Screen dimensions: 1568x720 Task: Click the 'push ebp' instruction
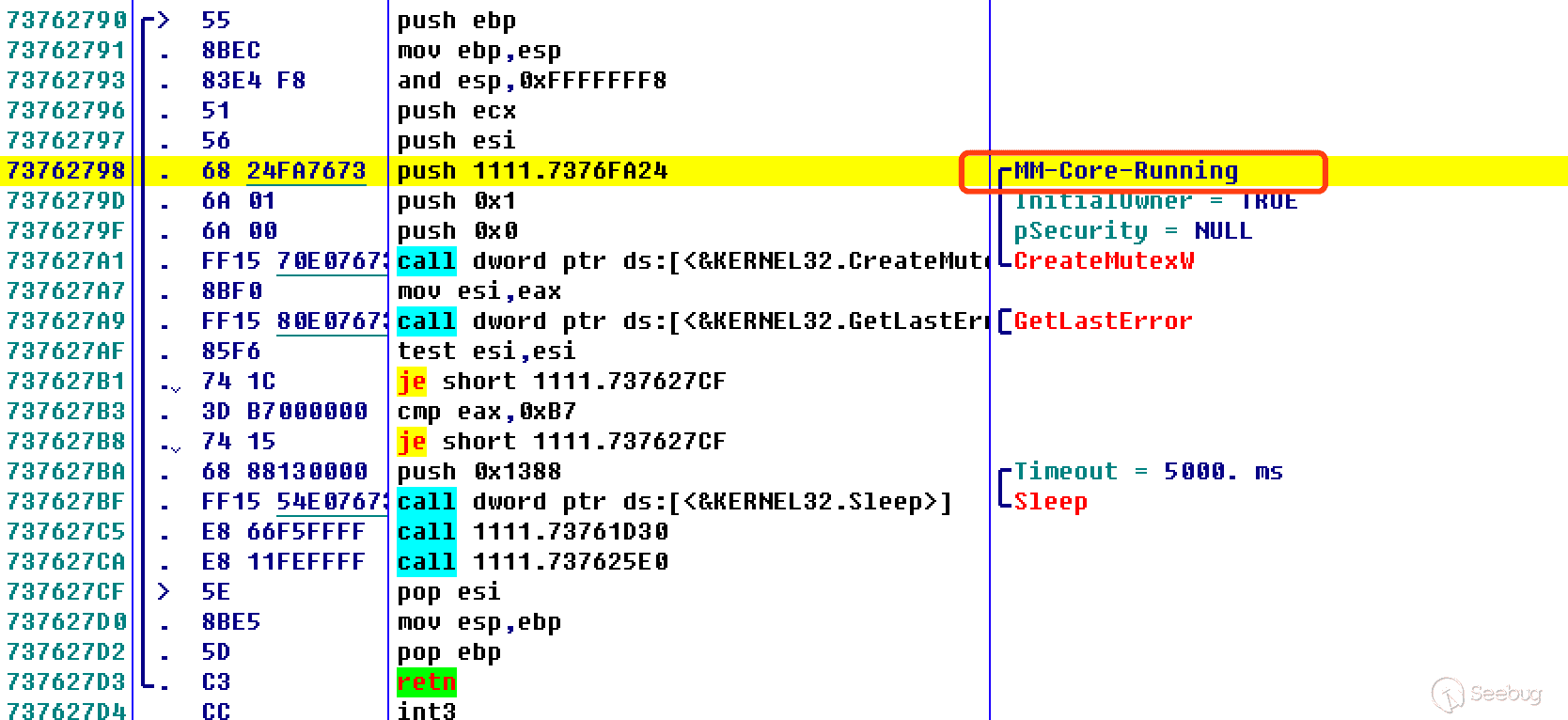pos(456,20)
